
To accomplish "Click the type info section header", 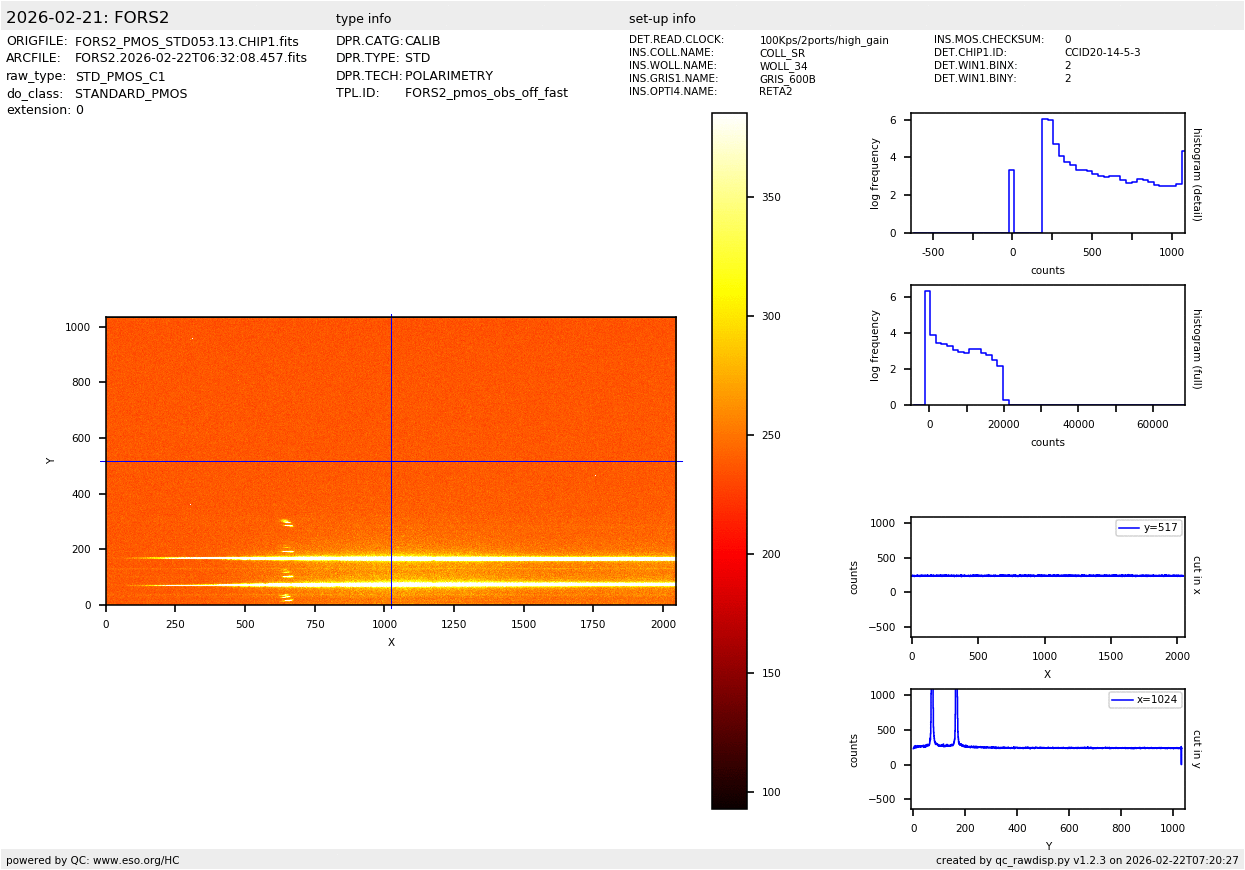I will [x=363, y=19].
